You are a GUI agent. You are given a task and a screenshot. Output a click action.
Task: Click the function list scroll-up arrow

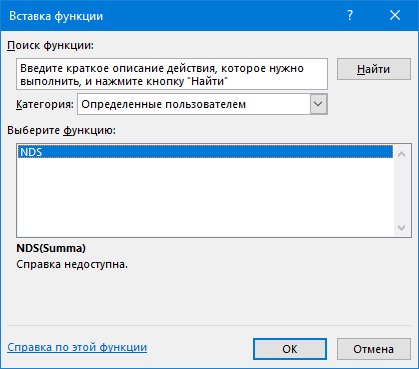(402, 154)
